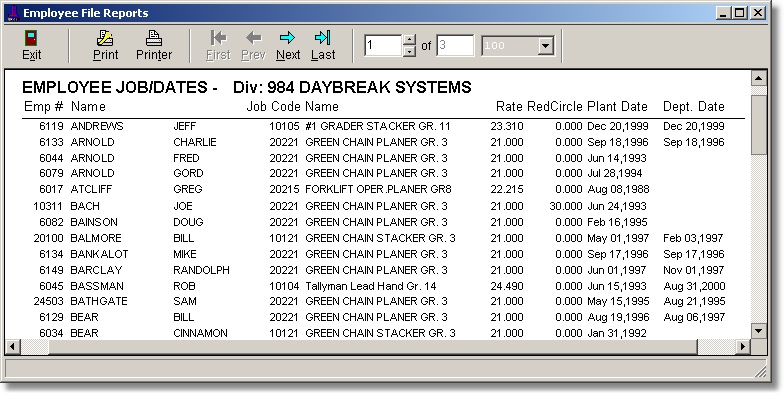Image resolution: width=784 pixels, height=395 pixels.
Task: Click Div: 984 DAYBREAK SYSTEMS heading
Action: pyautogui.click(x=352, y=88)
